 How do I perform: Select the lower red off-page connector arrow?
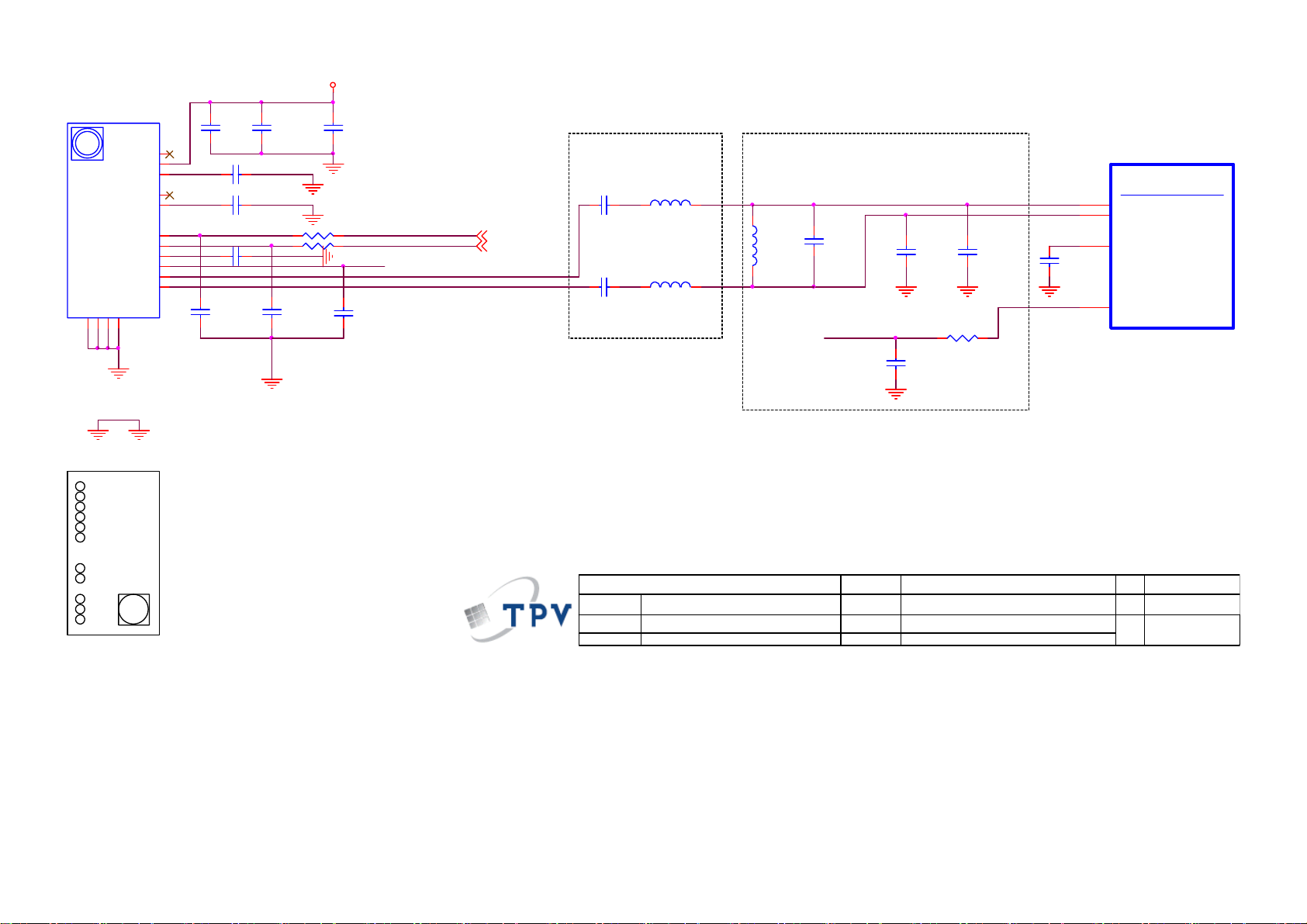[481, 246]
